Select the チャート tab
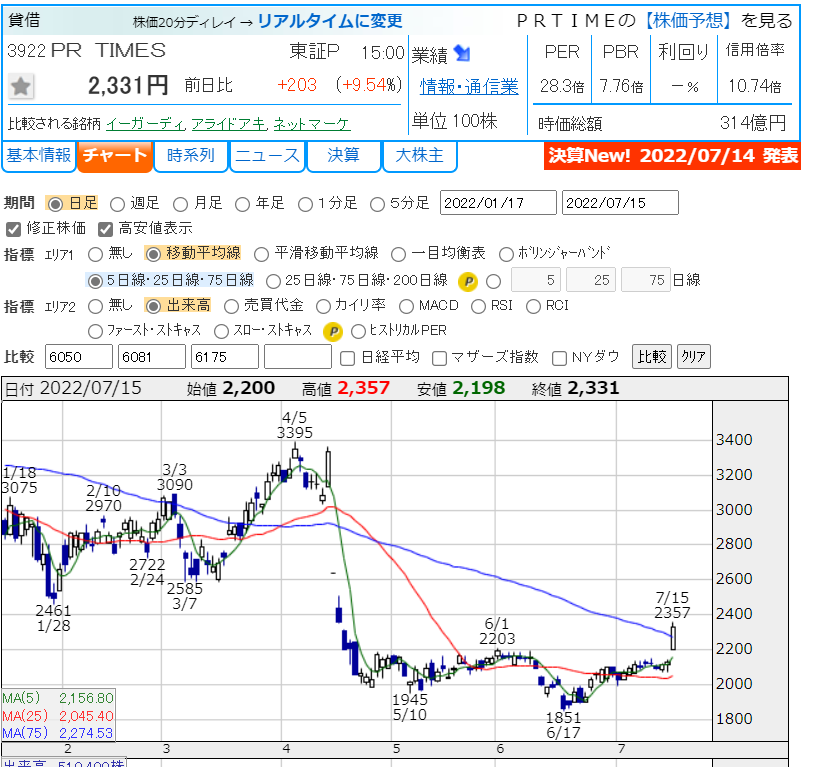The width and height of the screenshot is (813, 767). pos(115,155)
